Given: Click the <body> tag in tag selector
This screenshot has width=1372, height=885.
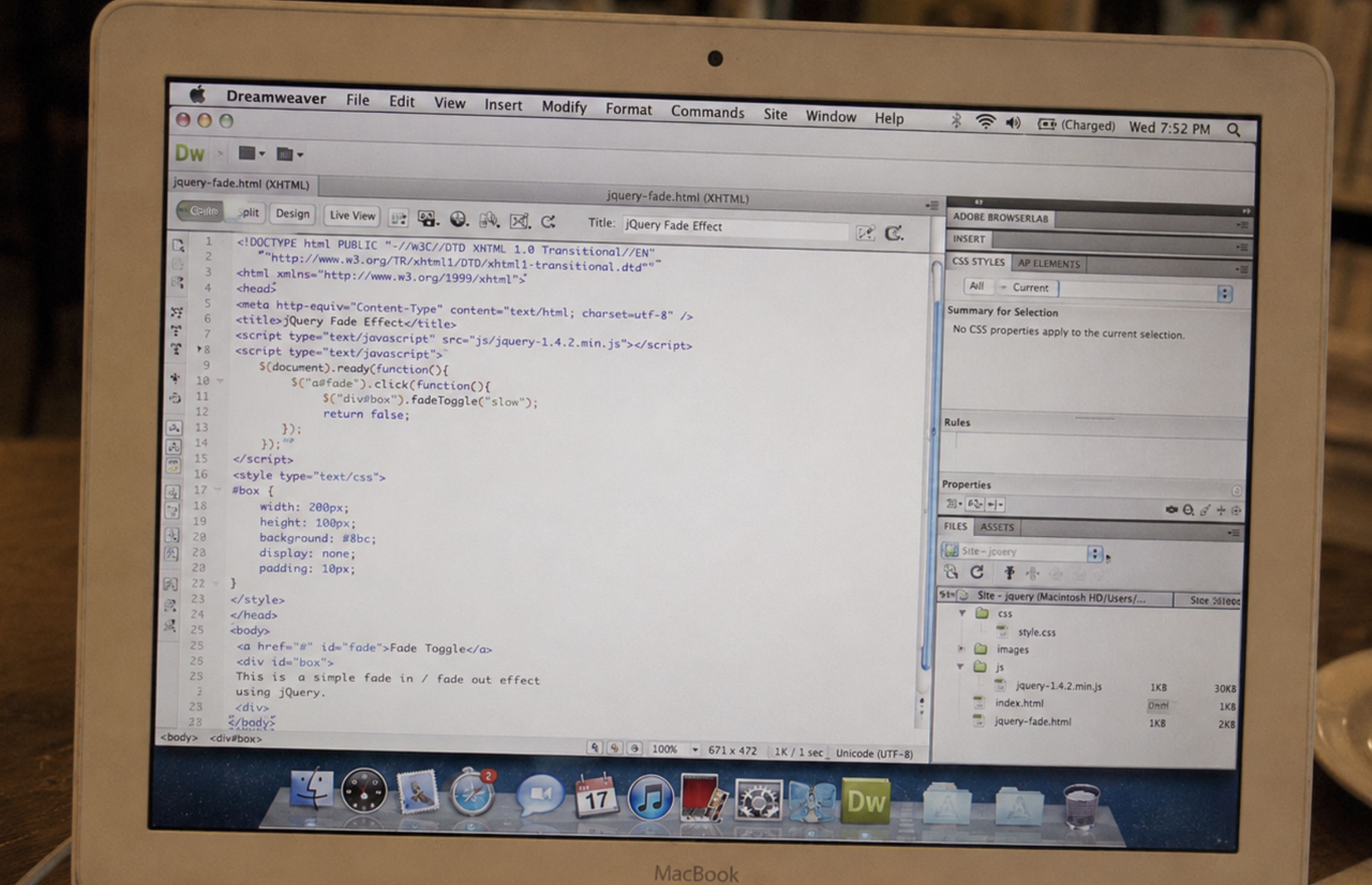Looking at the screenshot, I should [x=179, y=737].
